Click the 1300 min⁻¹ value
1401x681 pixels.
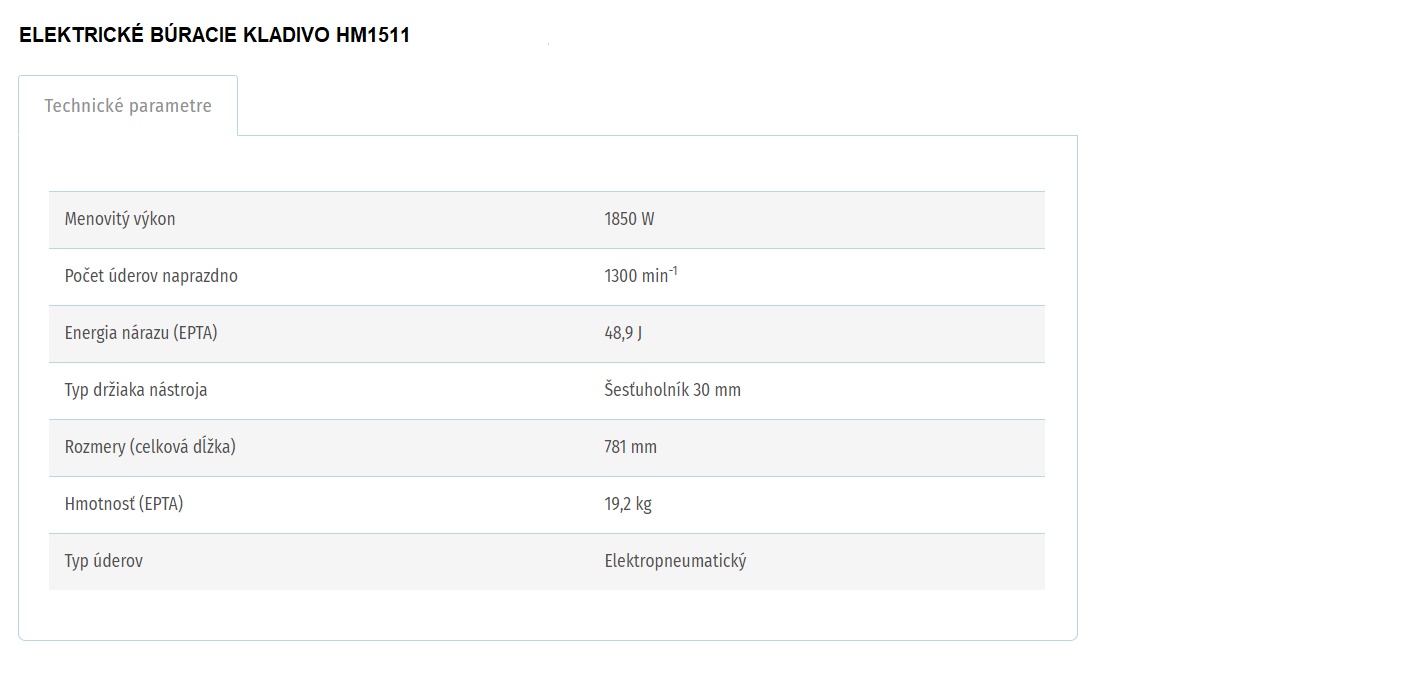pyautogui.click(x=641, y=275)
